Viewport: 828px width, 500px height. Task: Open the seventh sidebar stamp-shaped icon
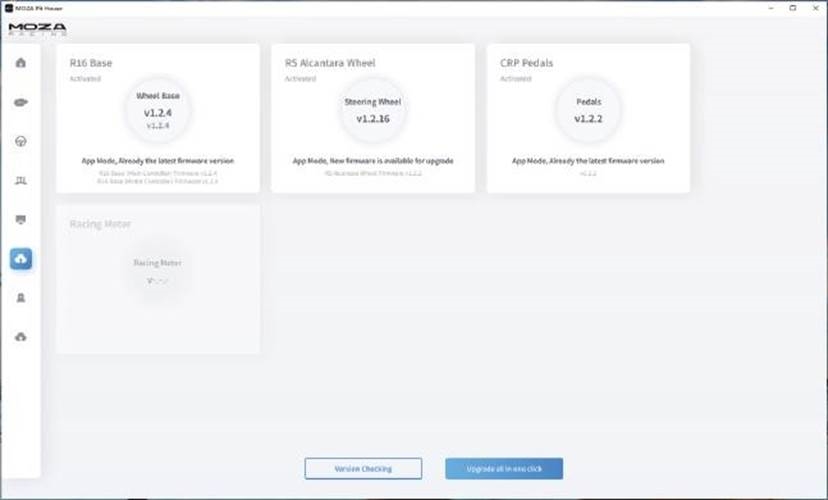click(x=21, y=298)
